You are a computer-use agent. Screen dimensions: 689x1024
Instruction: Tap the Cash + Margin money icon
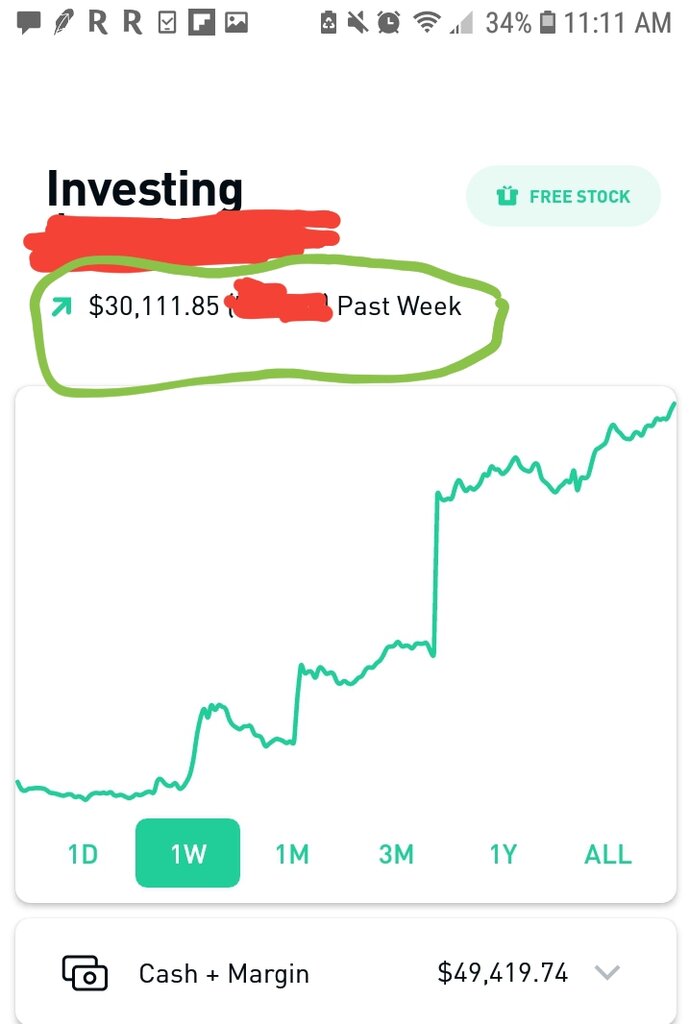(x=85, y=973)
